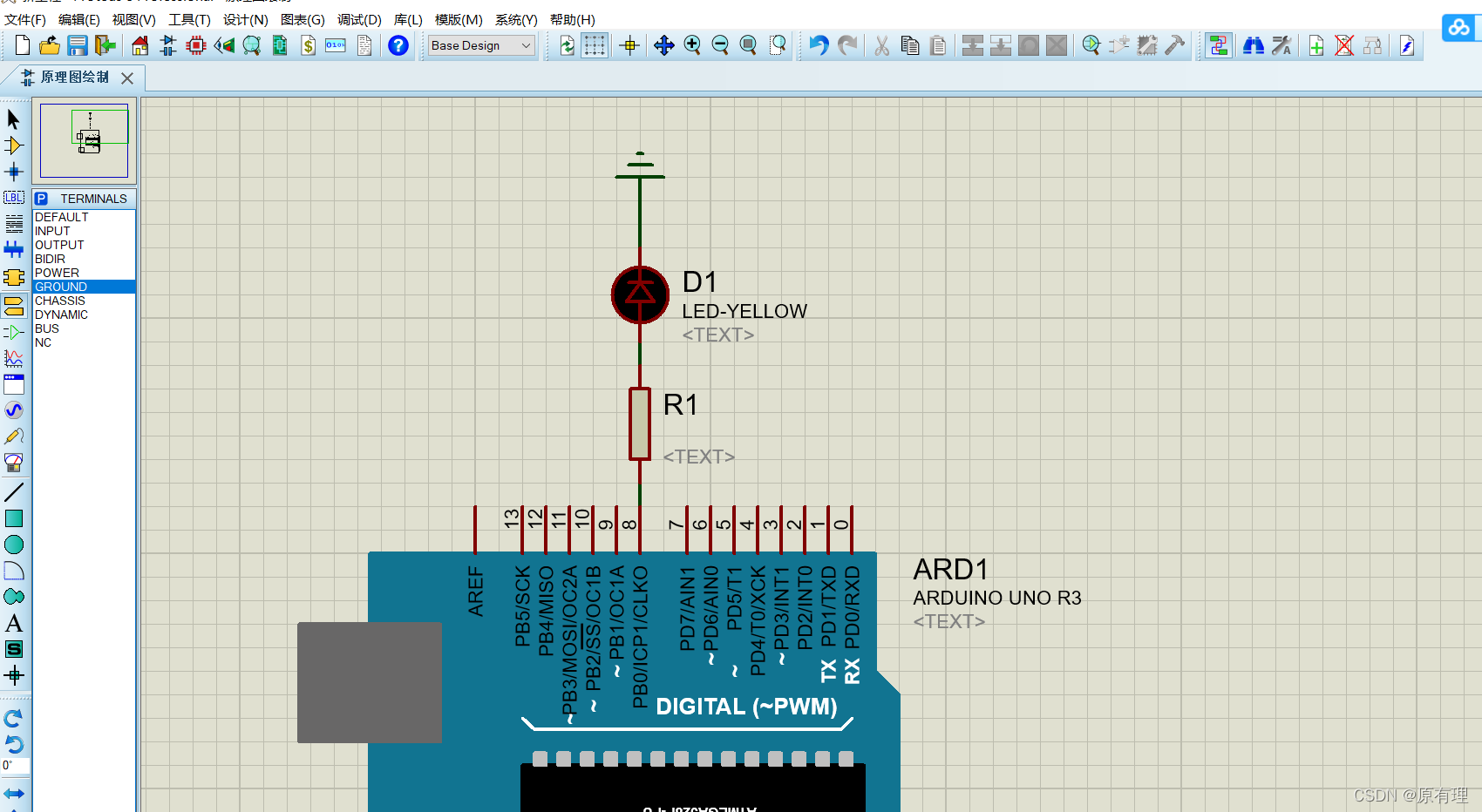The height and width of the screenshot is (812, 1482).
Task: Select the Junction dot mode
Action: pyautogui.click(x=14, y=172)
